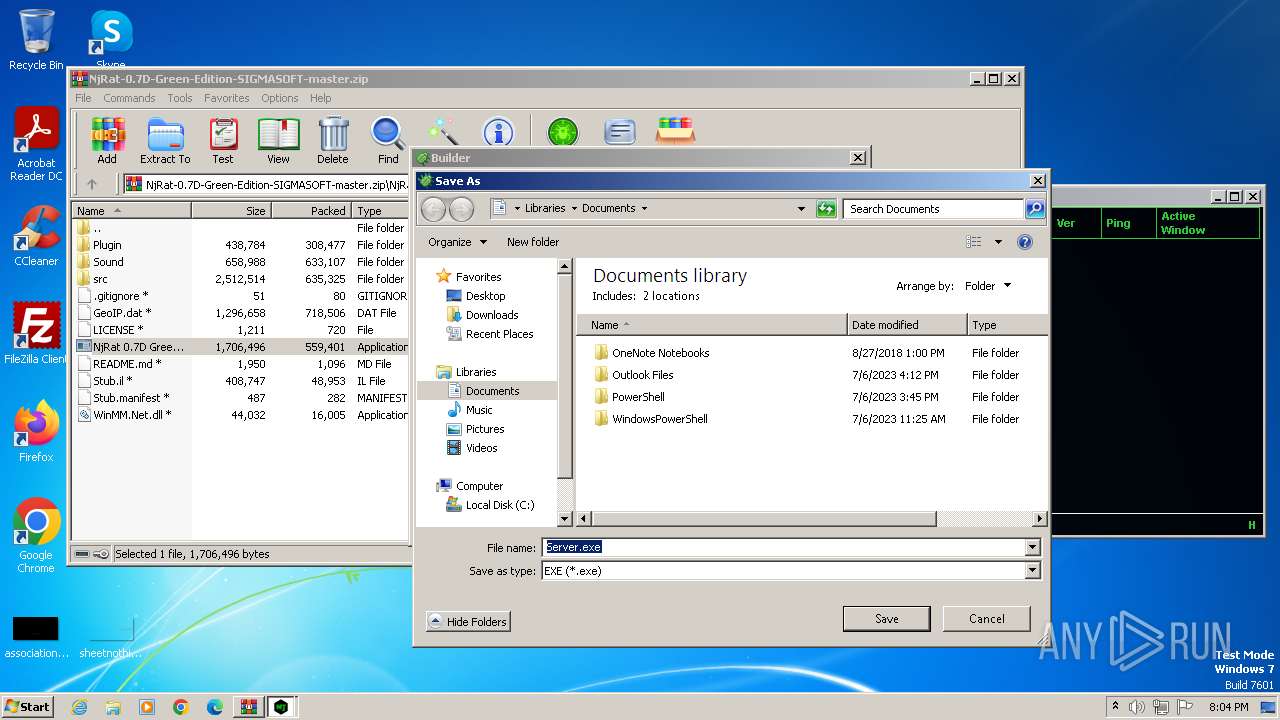Click the change view icon in Save As
The image size is (1280, 720).
[x=974, y=242]
